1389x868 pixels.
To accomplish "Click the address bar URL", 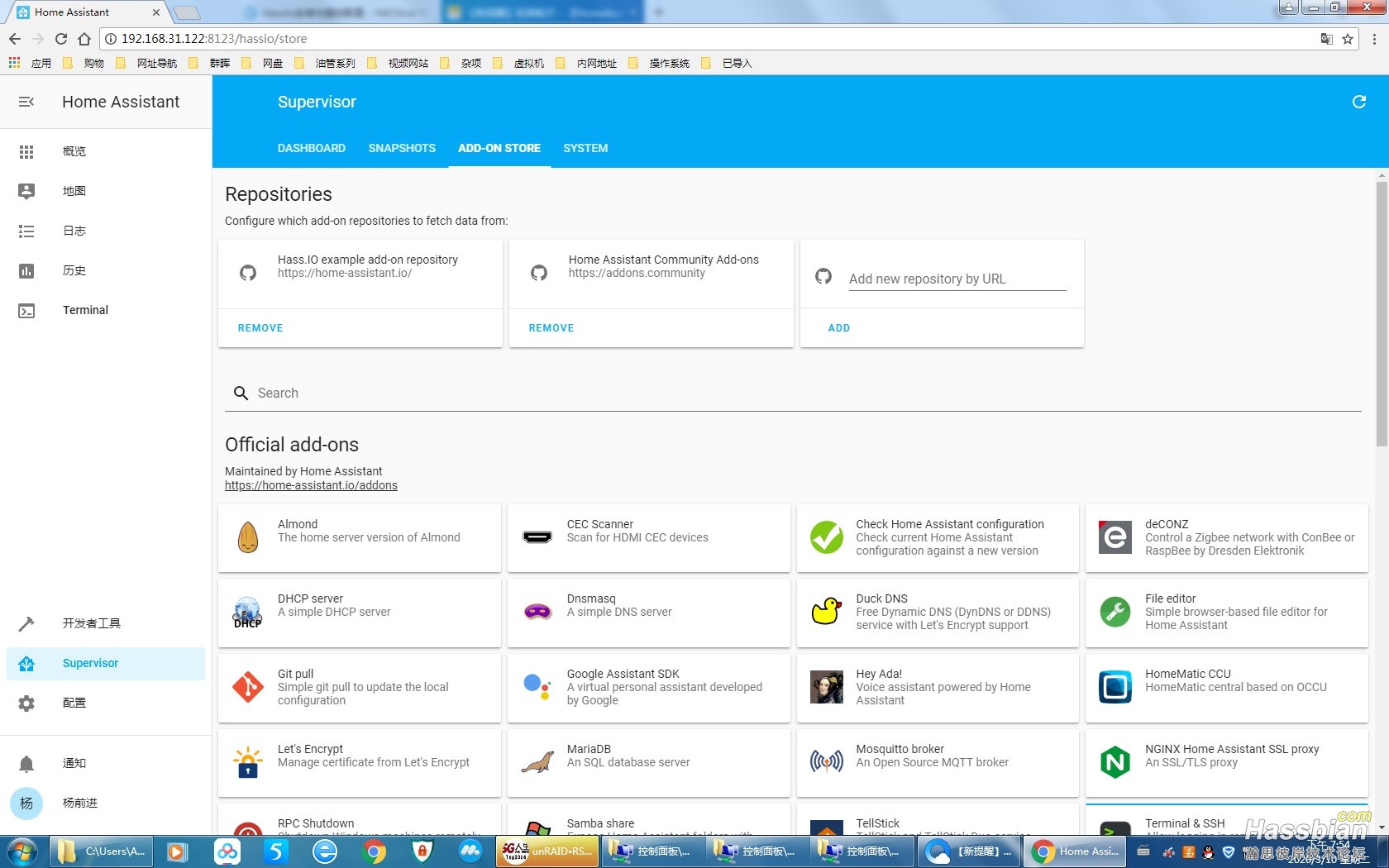I will click(214, 39).
